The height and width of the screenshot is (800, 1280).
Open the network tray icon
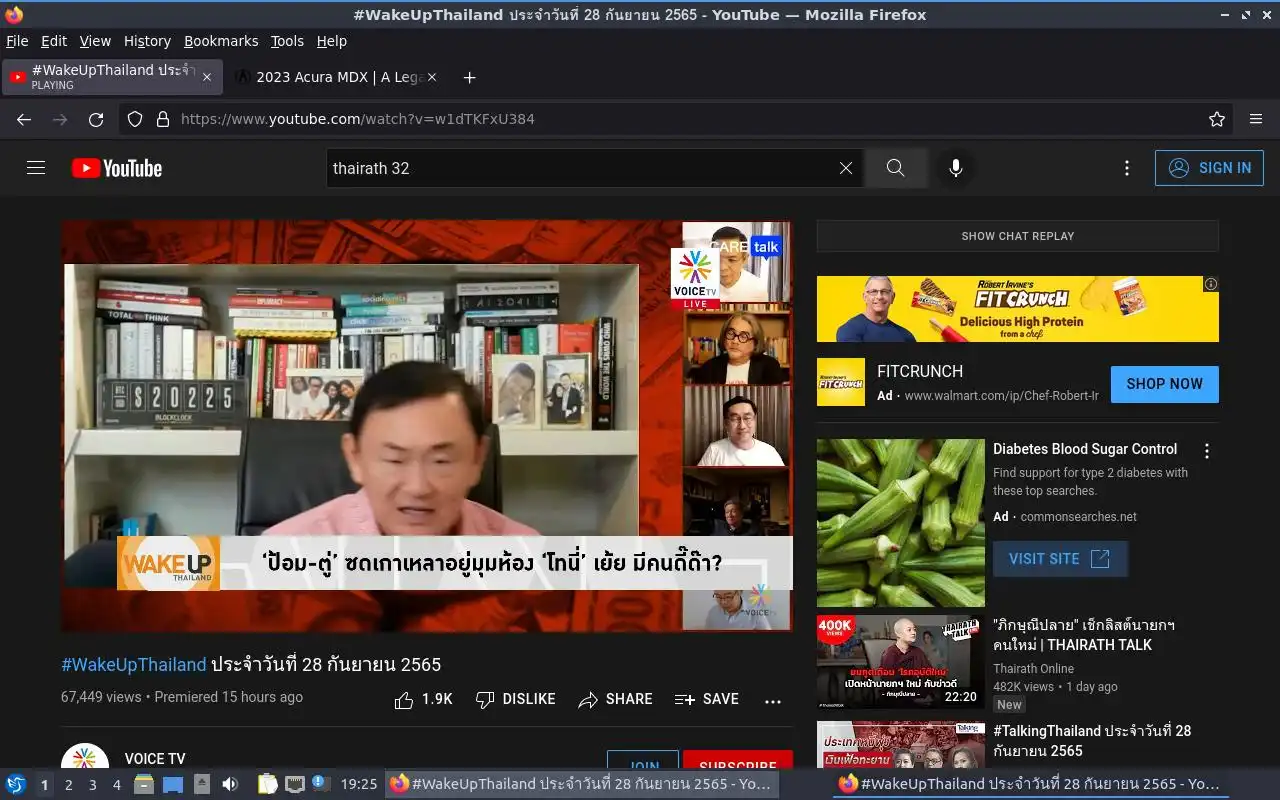pos(294,784)
